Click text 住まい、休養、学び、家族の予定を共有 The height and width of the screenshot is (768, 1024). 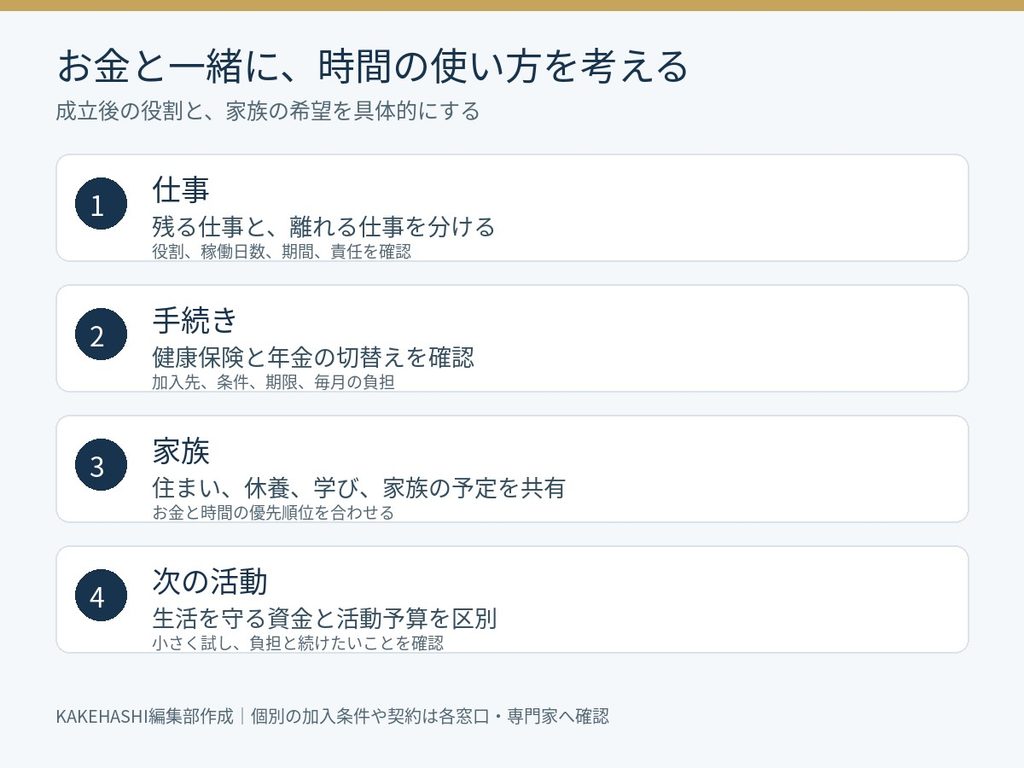(359, 488)
